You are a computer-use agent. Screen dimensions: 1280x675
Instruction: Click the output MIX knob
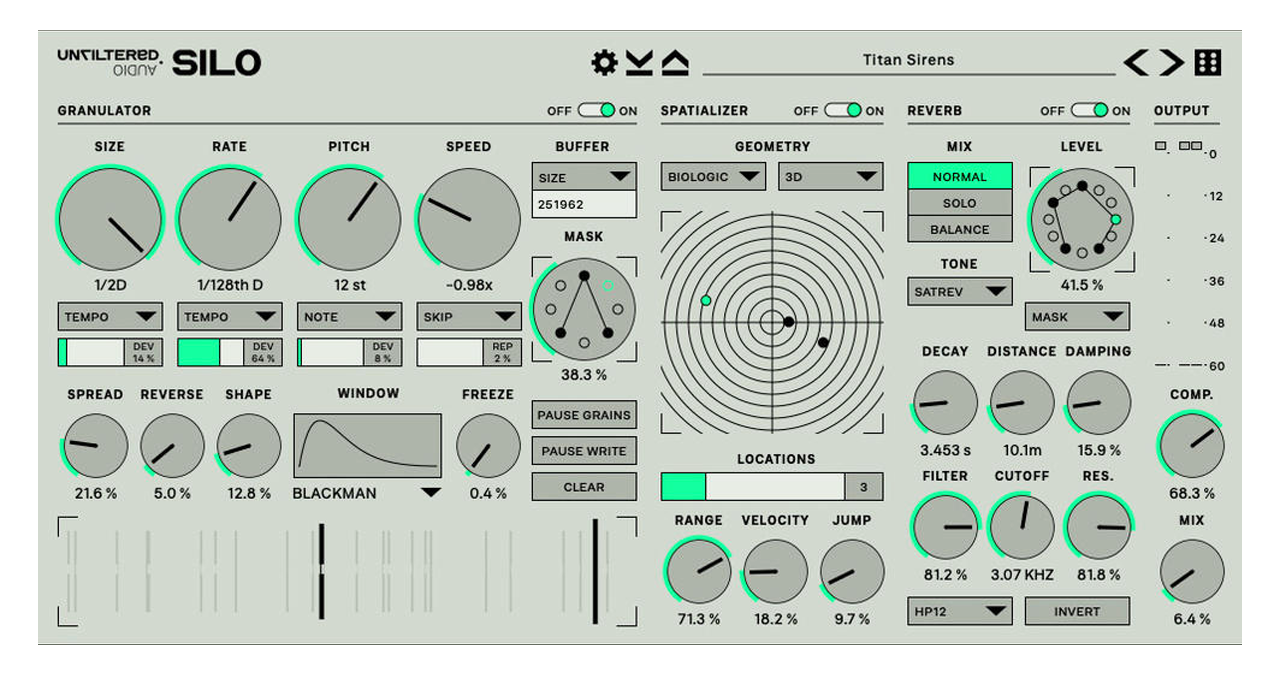point(1192,571)
